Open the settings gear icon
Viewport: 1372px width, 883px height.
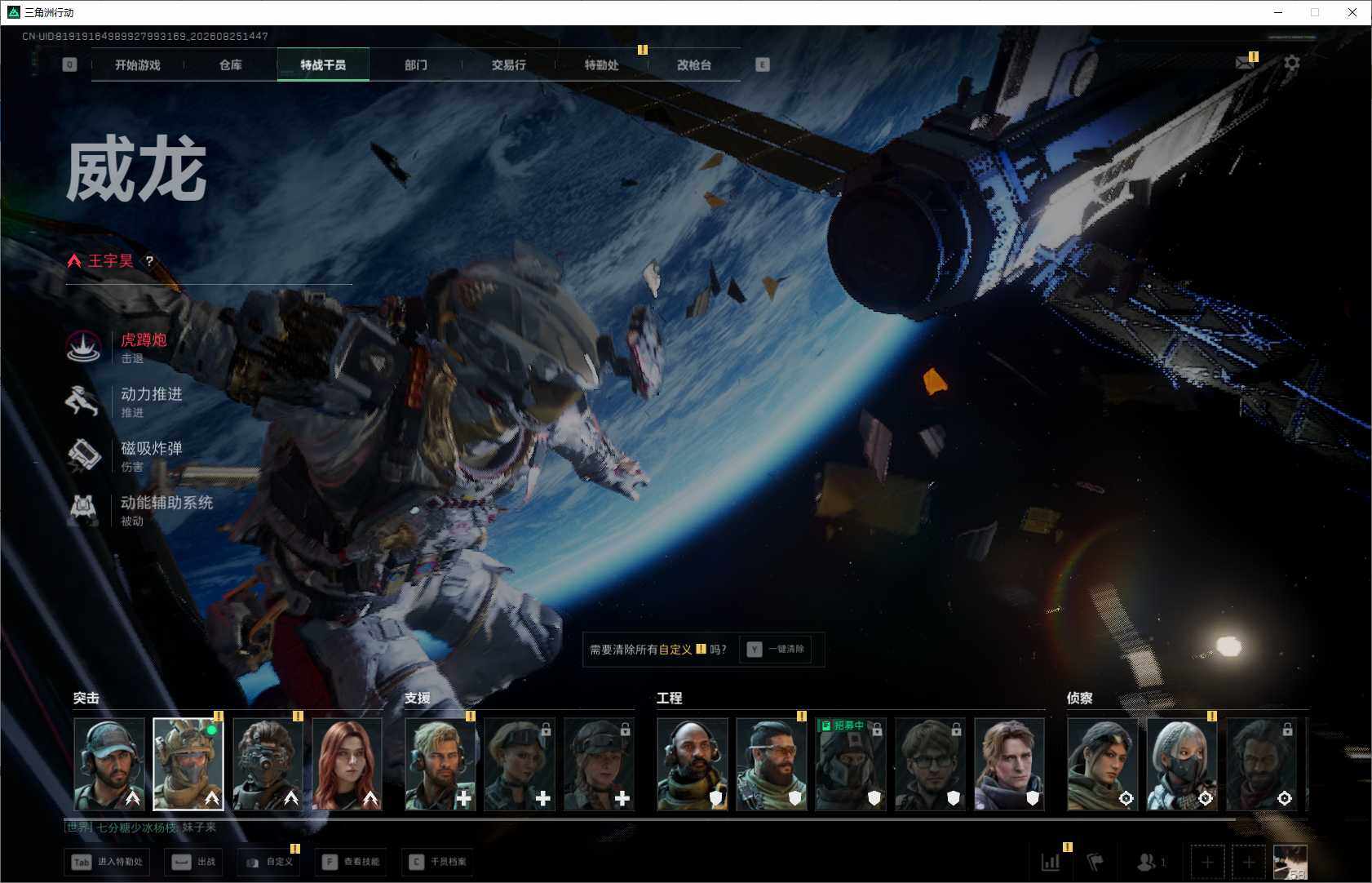tap(1292, 63)
